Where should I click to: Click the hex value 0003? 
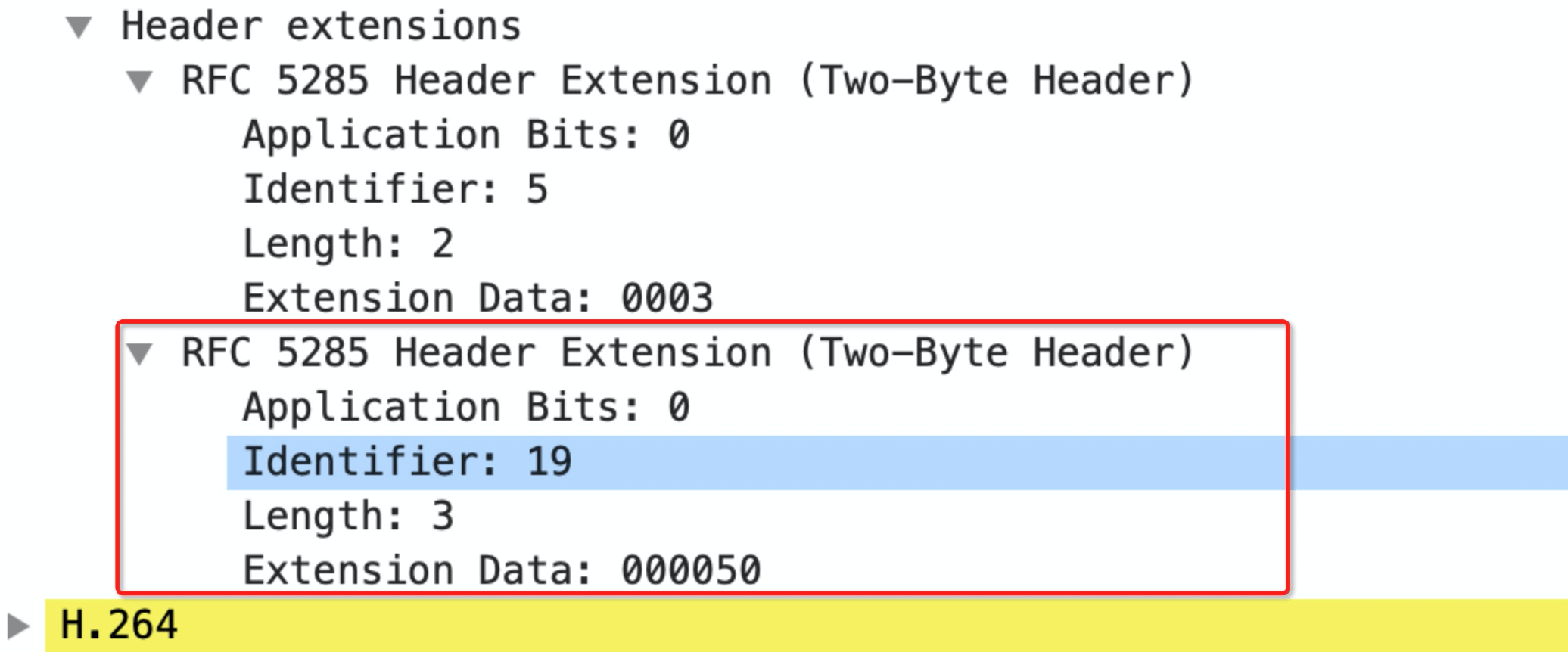pos(667,298)
